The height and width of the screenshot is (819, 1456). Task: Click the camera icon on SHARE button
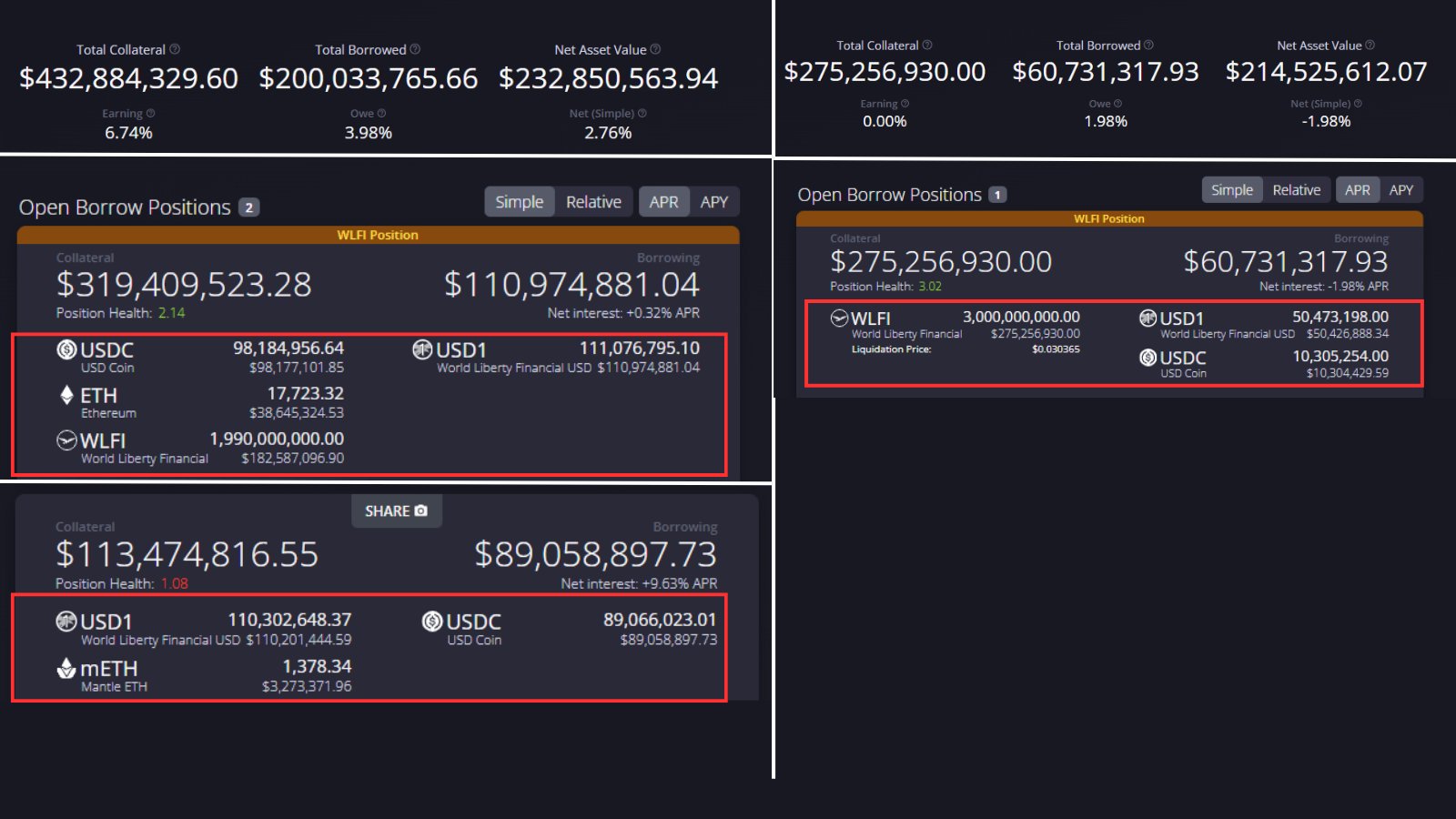point(420,511)
